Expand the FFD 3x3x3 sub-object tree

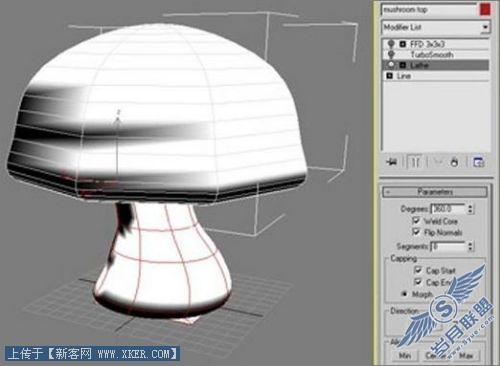(x=403, y=44)
